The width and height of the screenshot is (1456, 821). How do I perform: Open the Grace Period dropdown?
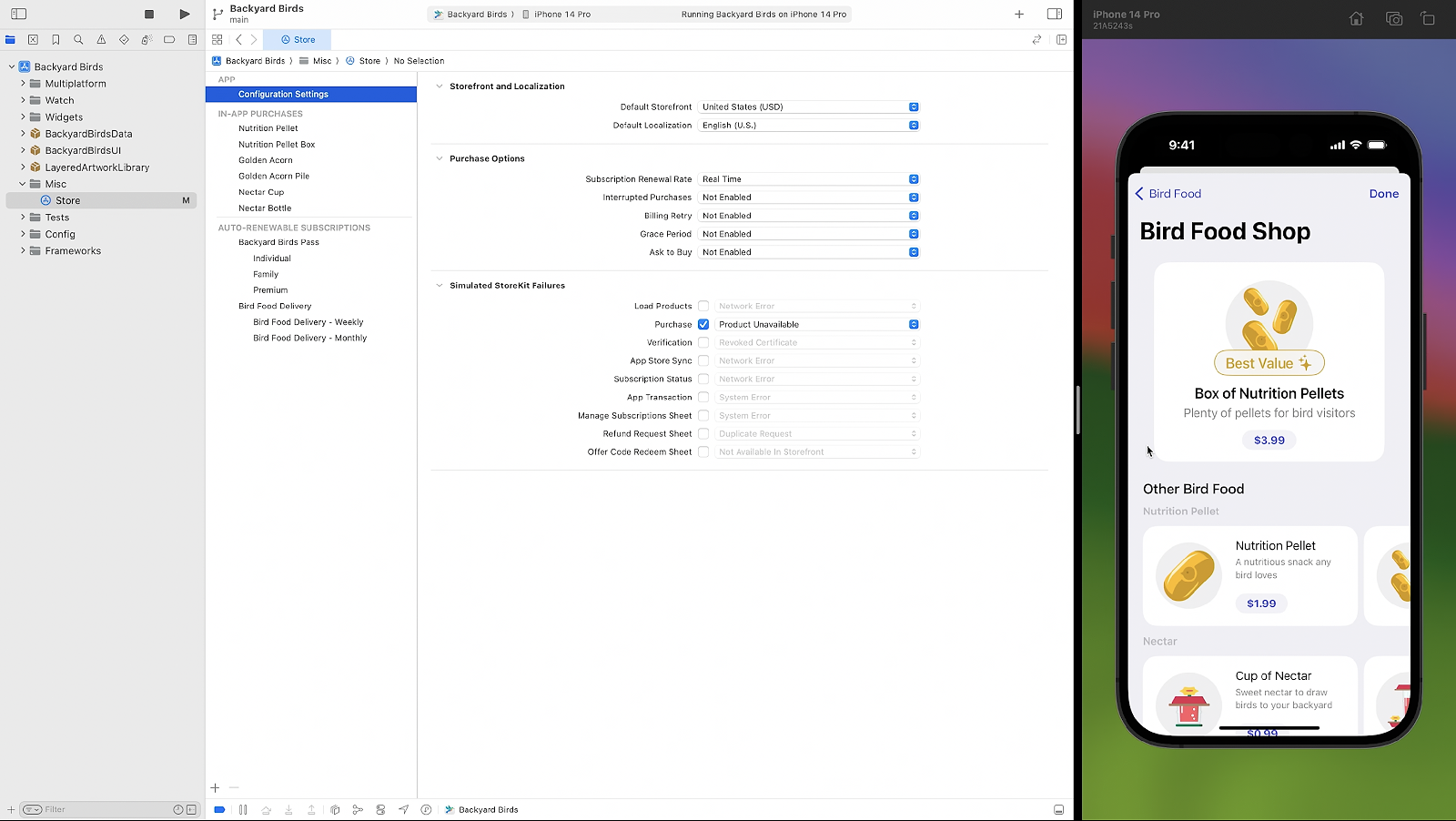click(x=809, y=234)
